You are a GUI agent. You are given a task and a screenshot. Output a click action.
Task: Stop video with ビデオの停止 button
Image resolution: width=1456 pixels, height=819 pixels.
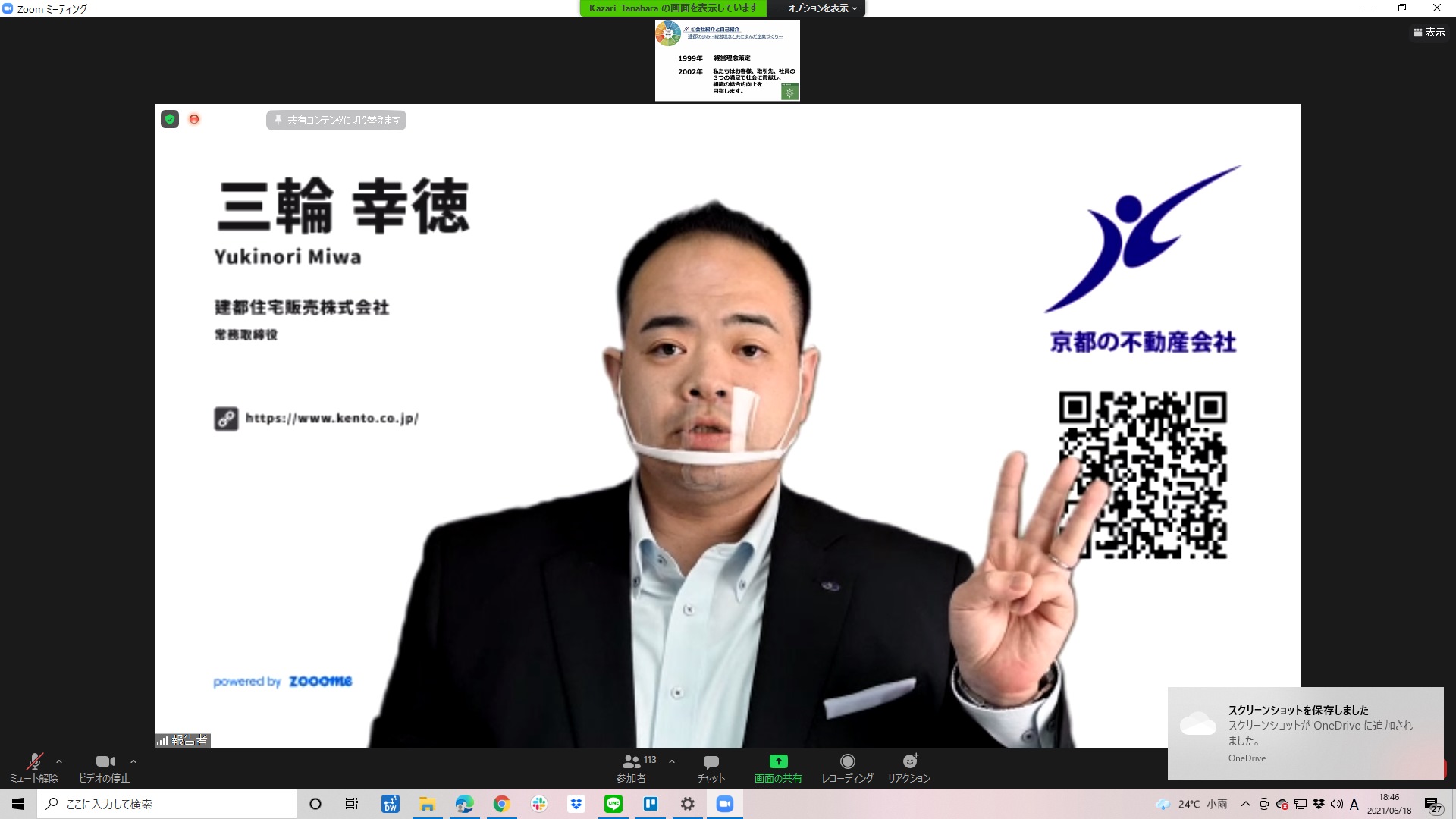coord(105,768)
